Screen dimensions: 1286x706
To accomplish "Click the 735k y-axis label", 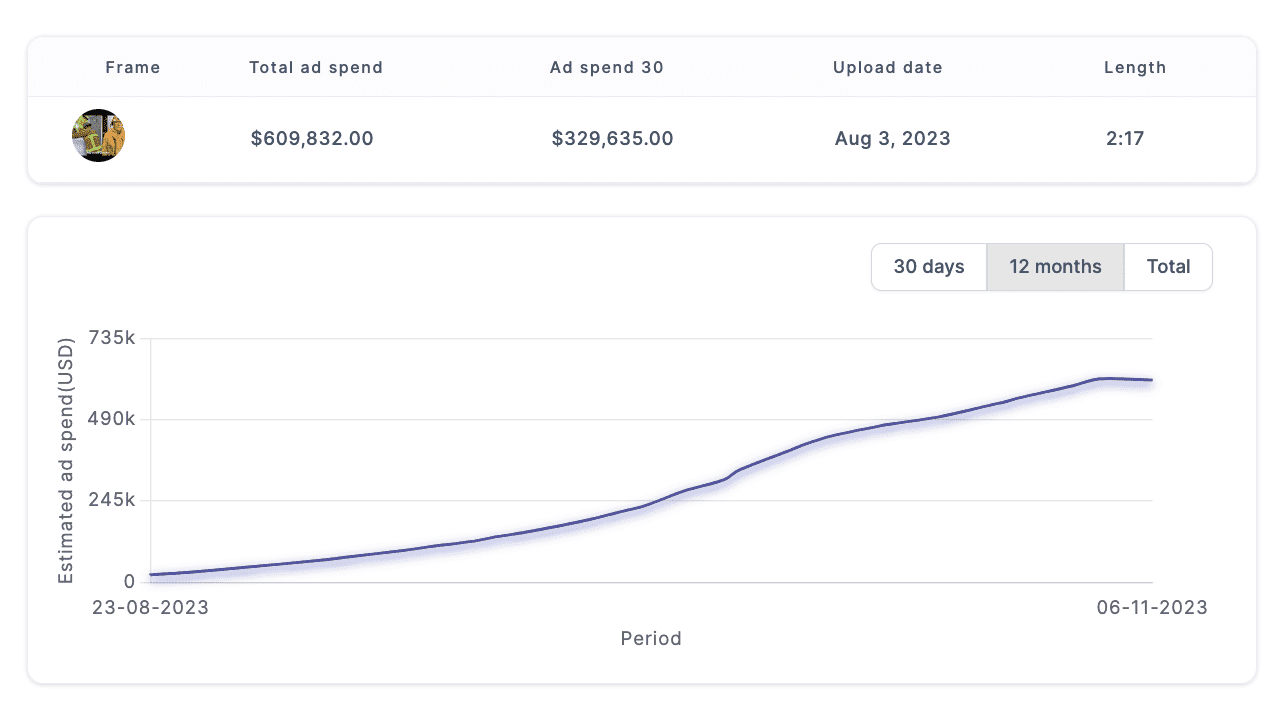I will coord(111,339).
